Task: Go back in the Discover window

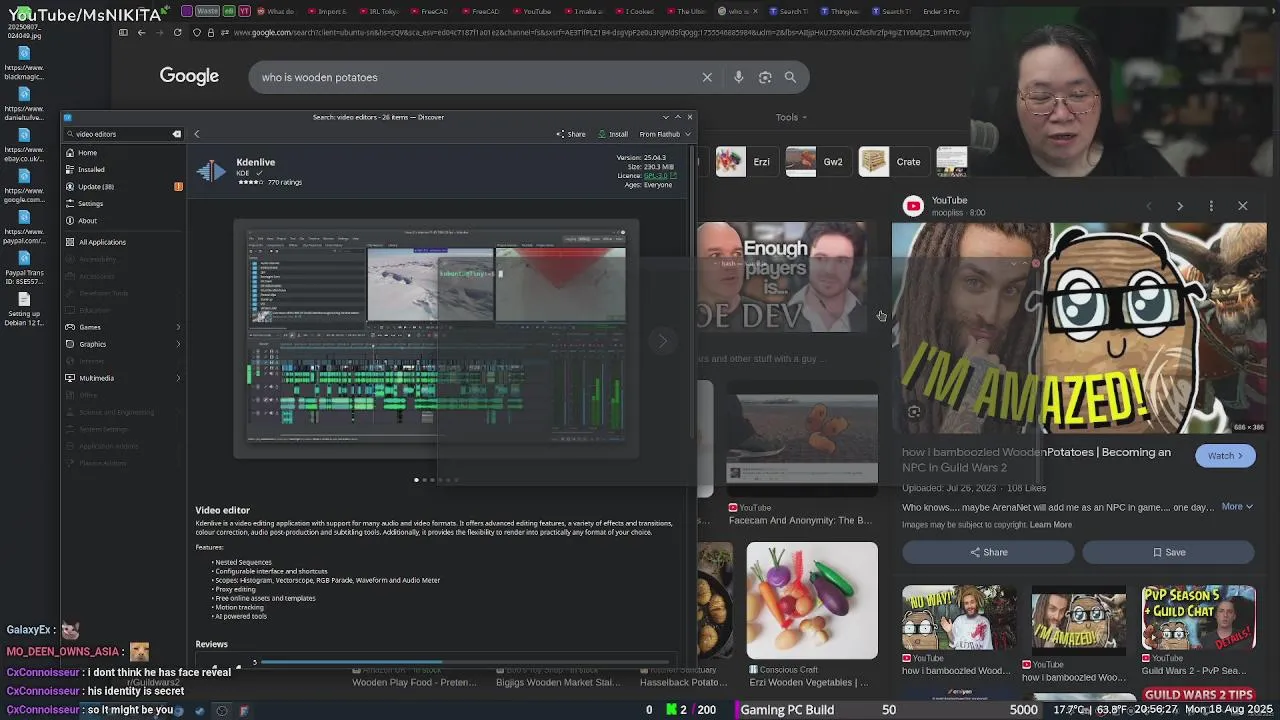Action: (196, 134)
